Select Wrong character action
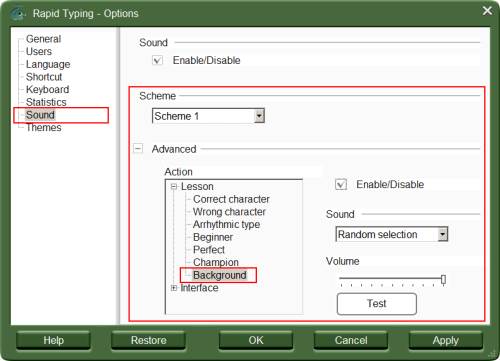This screenshot has width=500, height=361. (229, 212)
